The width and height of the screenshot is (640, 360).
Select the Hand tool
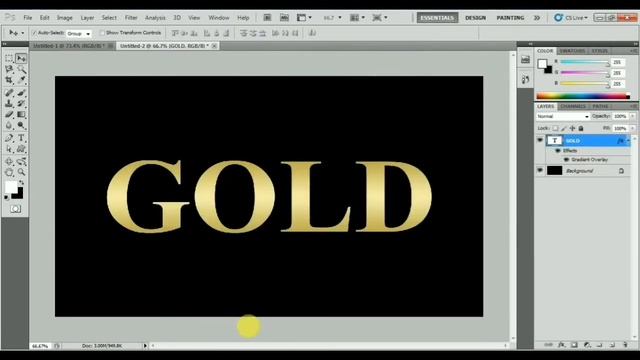pyautogui.click(x=9, y=173)
